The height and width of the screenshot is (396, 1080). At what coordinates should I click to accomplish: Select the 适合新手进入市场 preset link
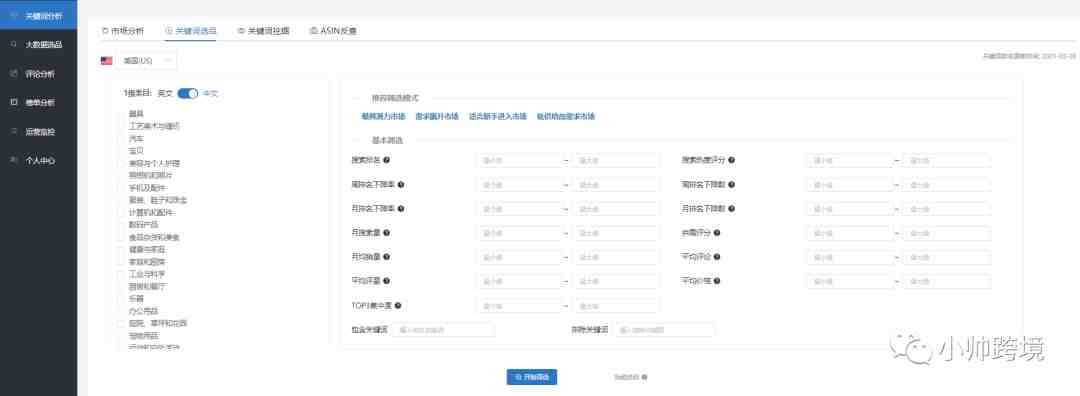tap(497, 116)
